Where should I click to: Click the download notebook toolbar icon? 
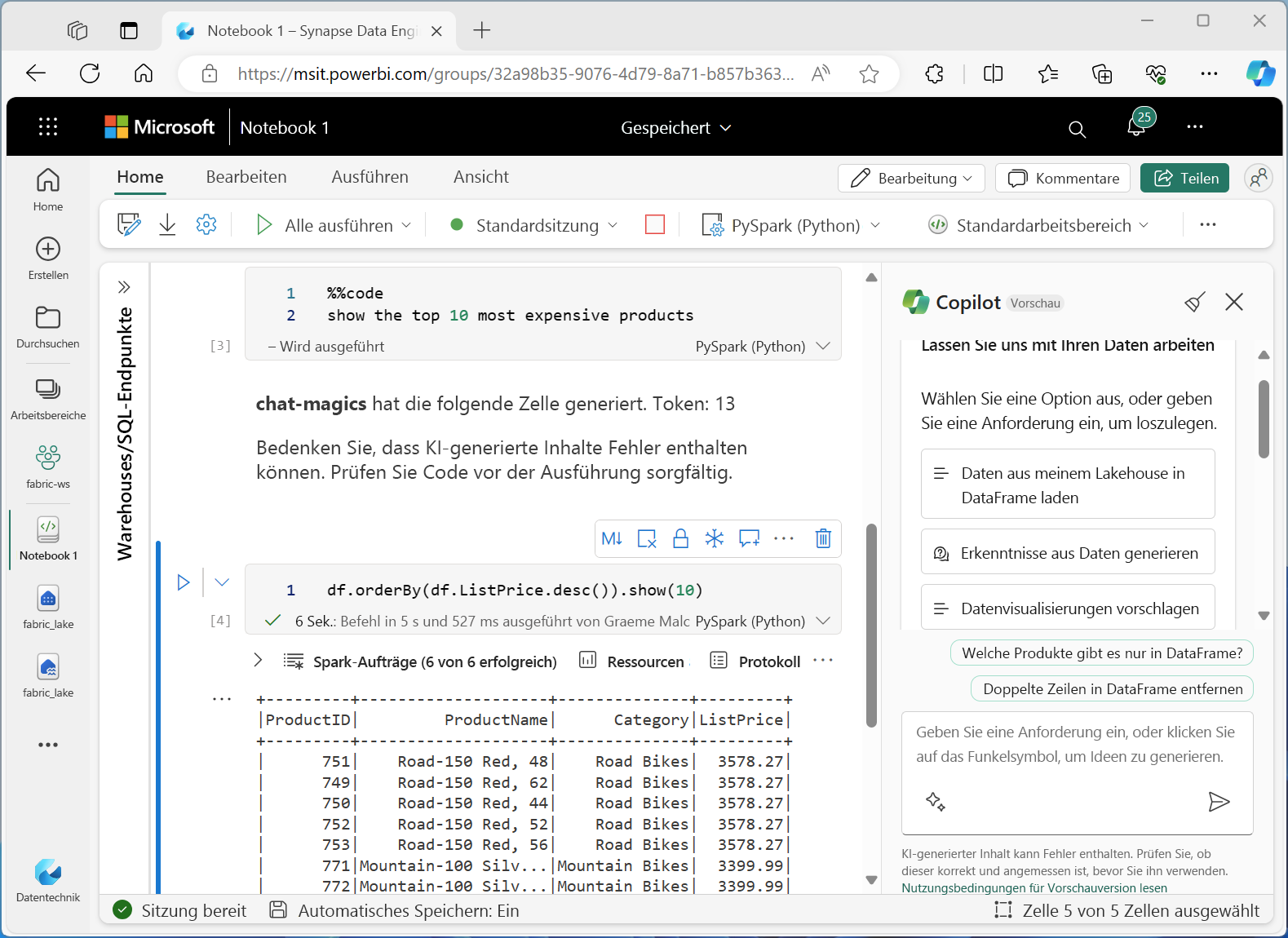pos(167,224)
